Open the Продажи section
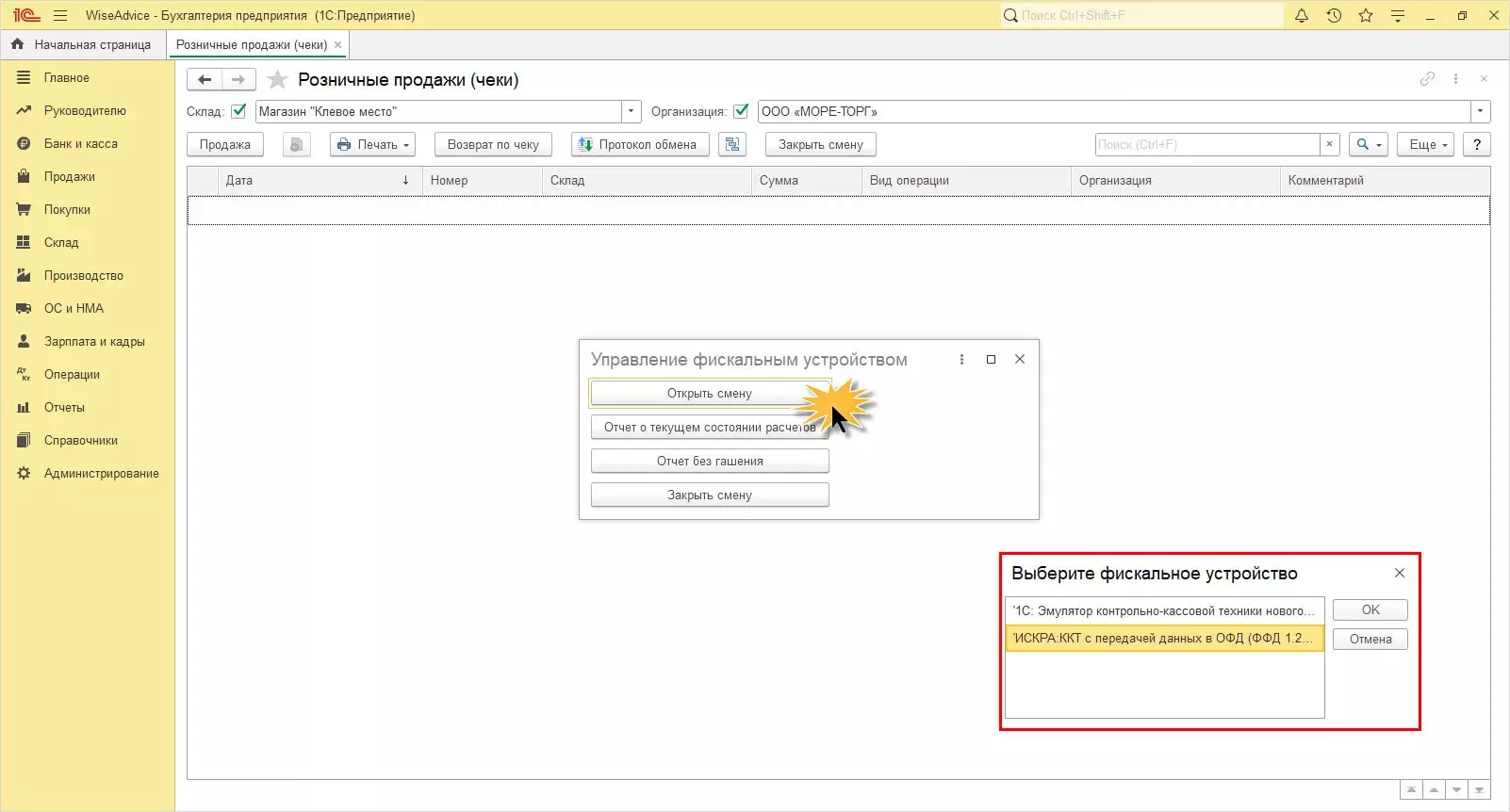This screenshot has height=812, width=1510. point(70,177)
